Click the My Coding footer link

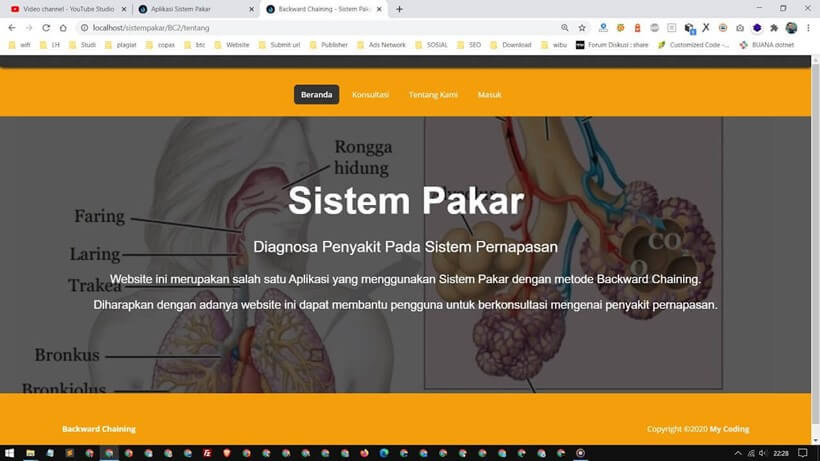(729, 429)
